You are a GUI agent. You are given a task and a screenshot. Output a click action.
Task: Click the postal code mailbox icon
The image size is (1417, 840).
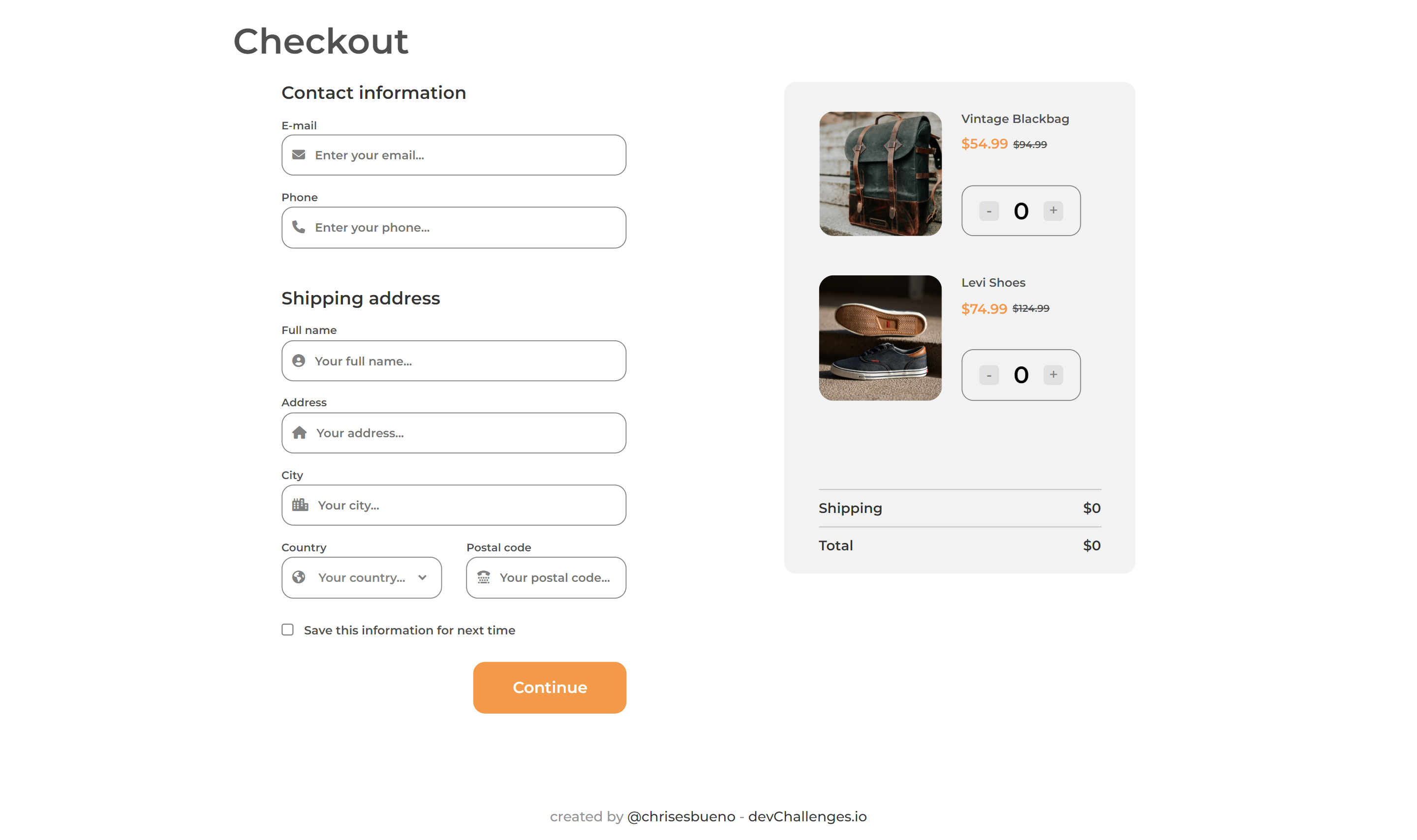tap(483, 577)
